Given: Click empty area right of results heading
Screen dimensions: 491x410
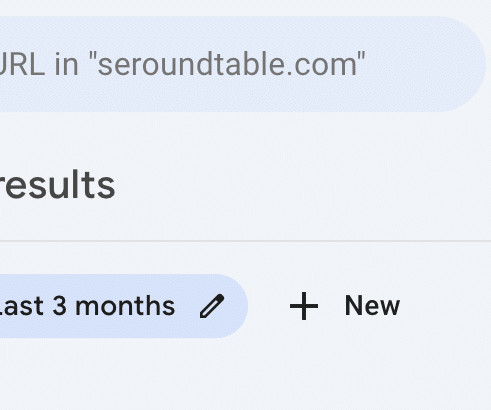Looking at the screenshot, I should point(300,185).
